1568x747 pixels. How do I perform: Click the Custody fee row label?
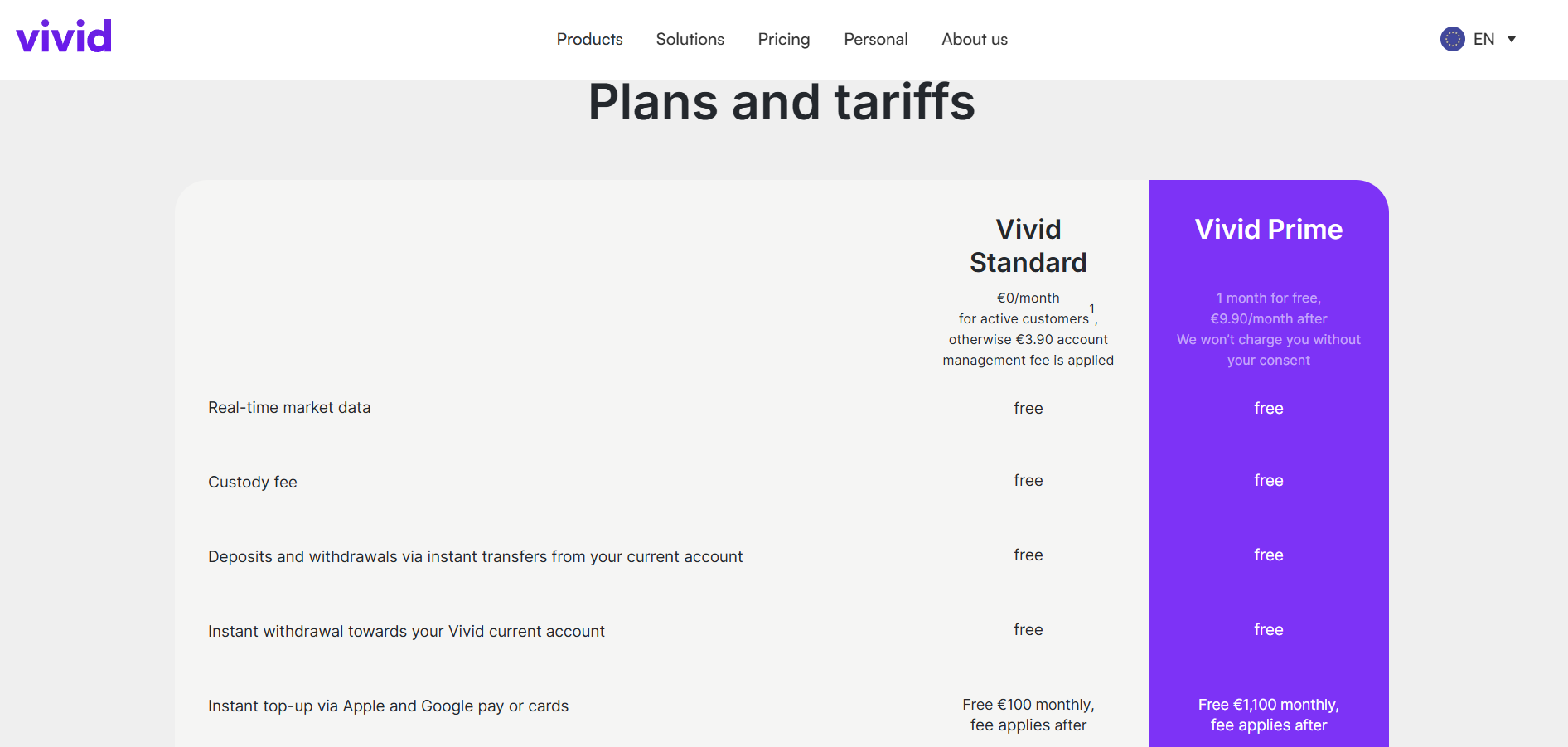[x=252, y=482]
